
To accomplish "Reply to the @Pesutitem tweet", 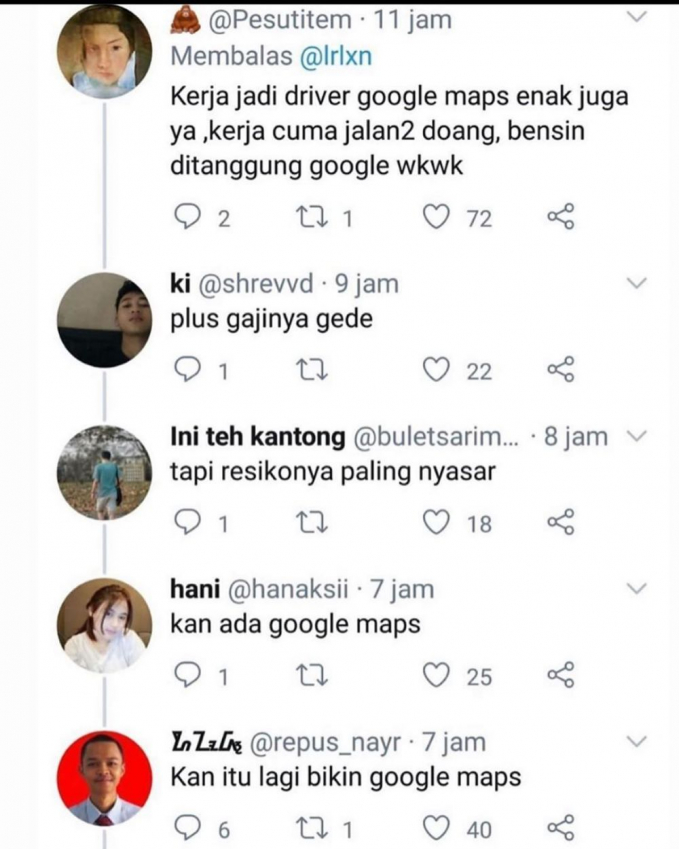I will coord(188,218).
